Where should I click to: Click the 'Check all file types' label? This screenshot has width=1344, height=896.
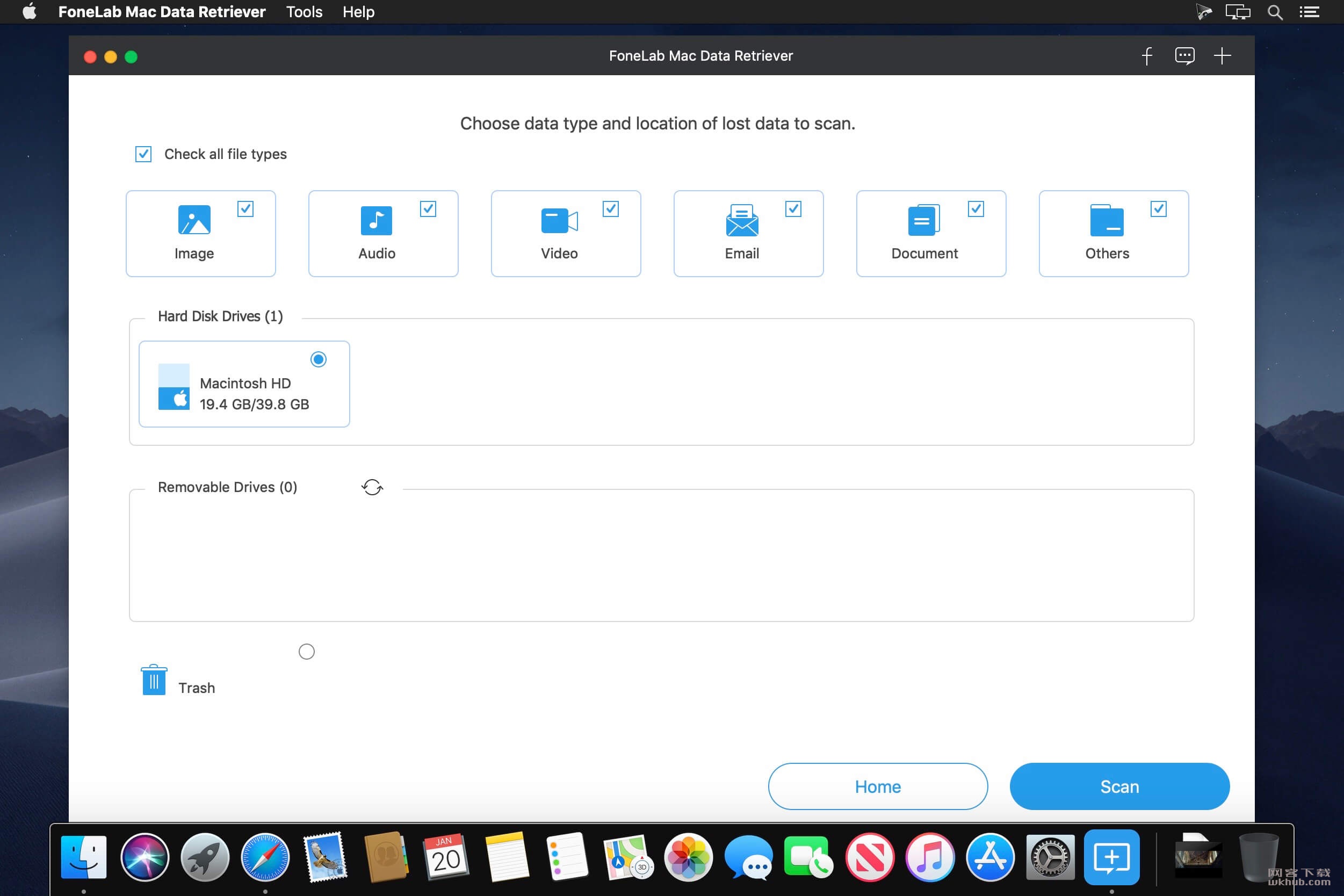pyautogui.click(x=226, y=154)
